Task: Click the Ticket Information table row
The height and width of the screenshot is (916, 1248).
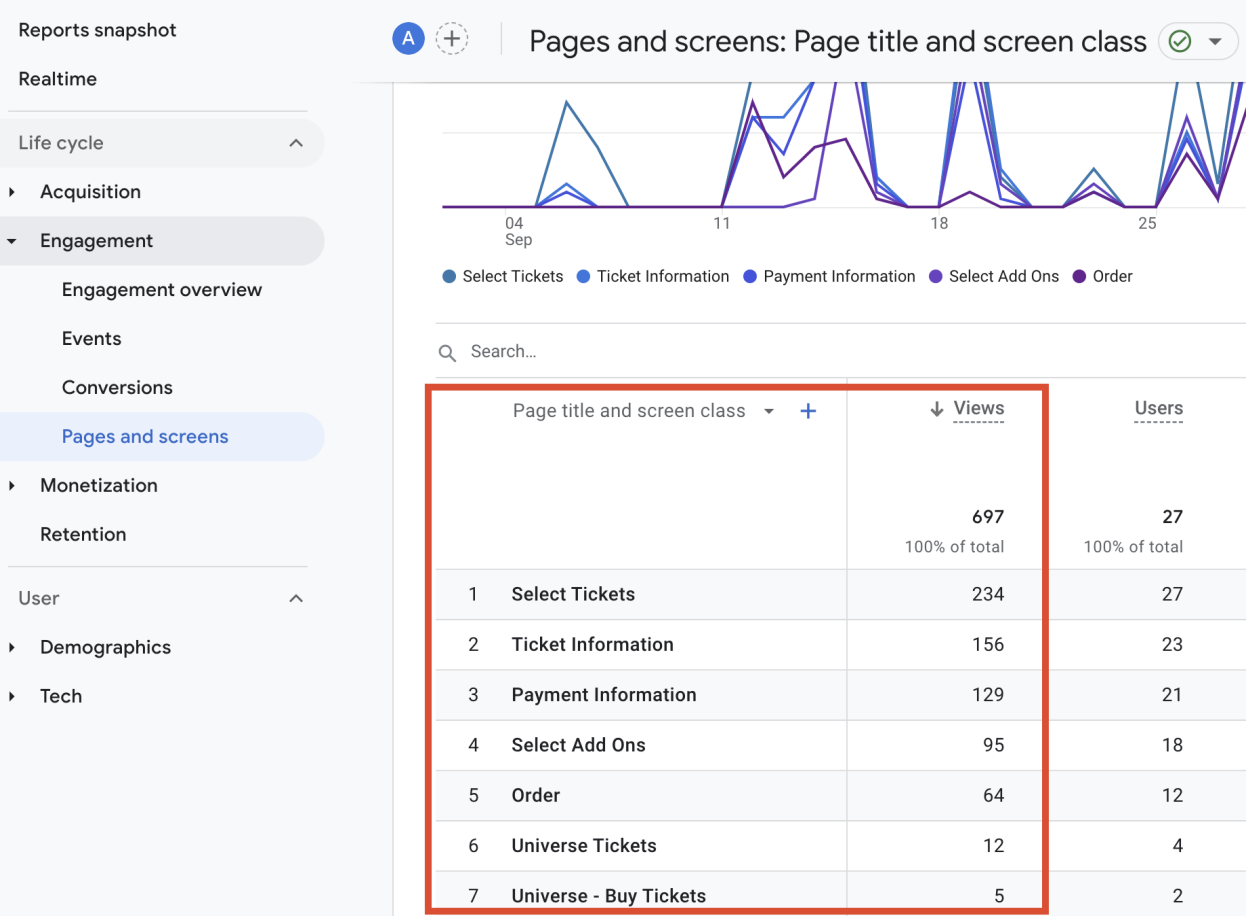Action: point(841,645)
